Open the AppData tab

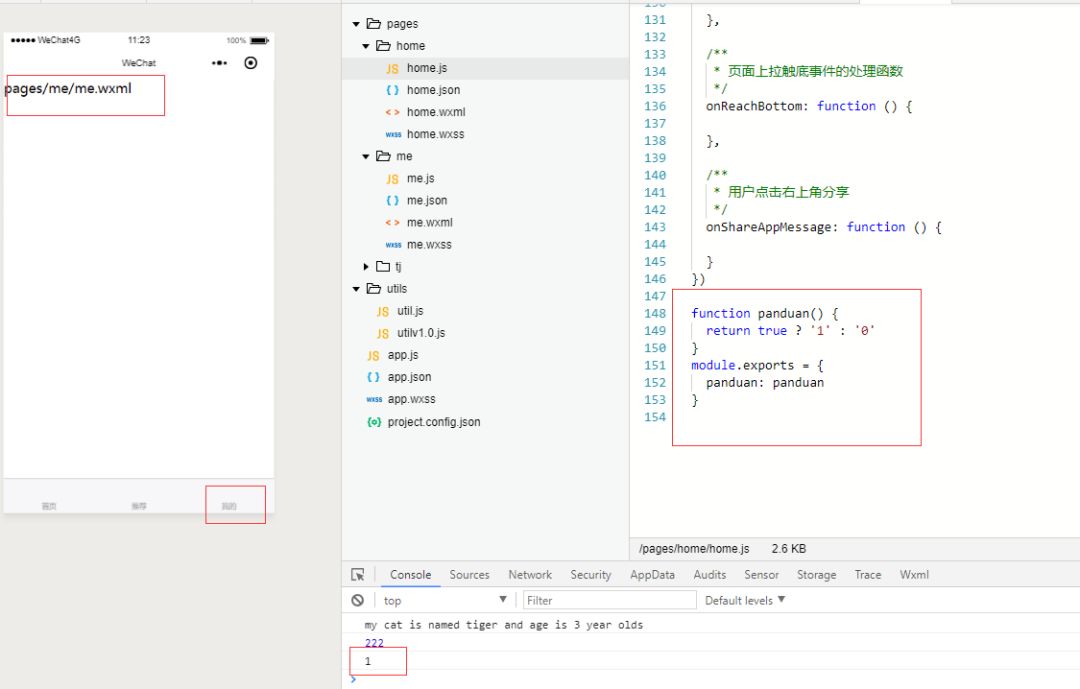pyautogui.click(x=652, y=575)
